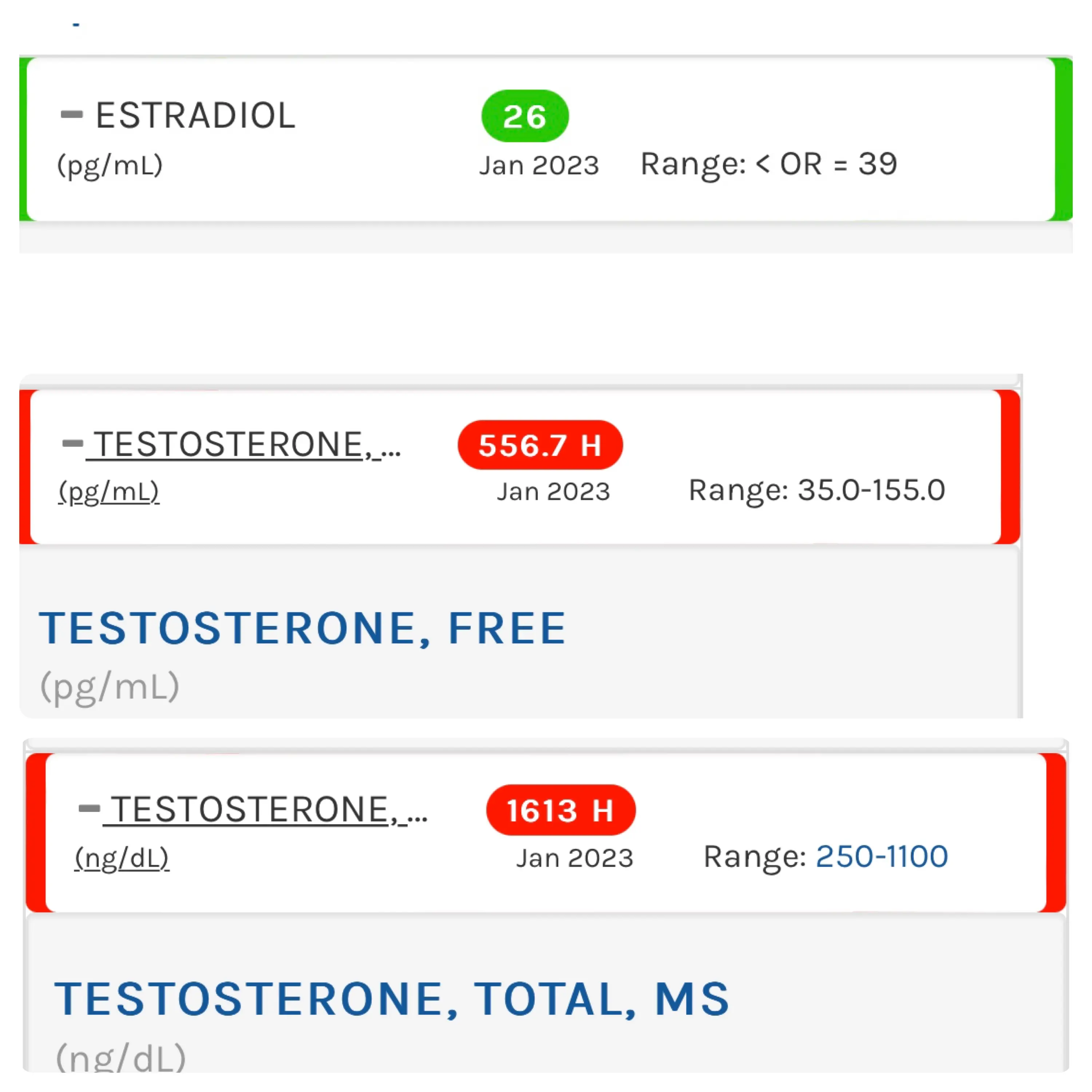Click the Range: 35.0-155.0 text
This screenshot has width=1092, height=1092.
click(x=817, y=490)
